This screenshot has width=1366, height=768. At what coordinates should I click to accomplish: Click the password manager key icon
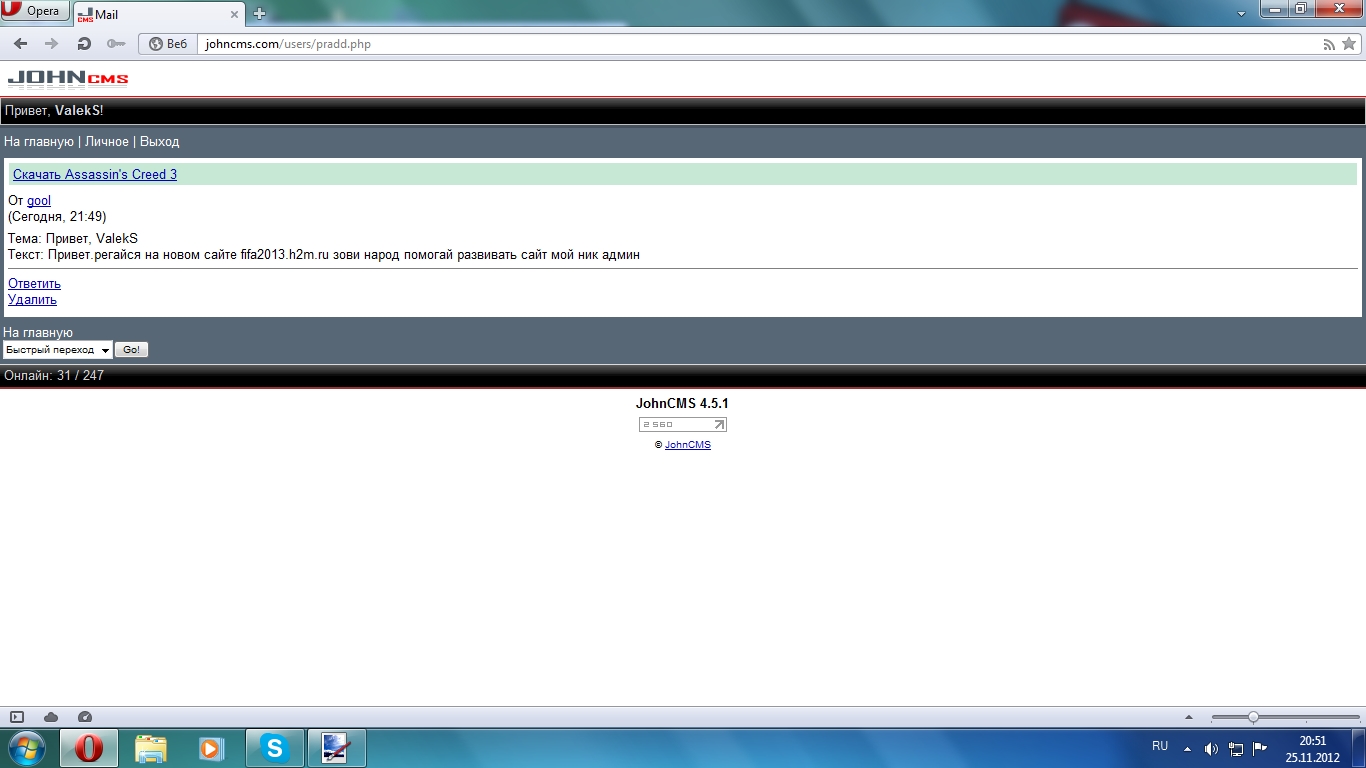point(116,44)
